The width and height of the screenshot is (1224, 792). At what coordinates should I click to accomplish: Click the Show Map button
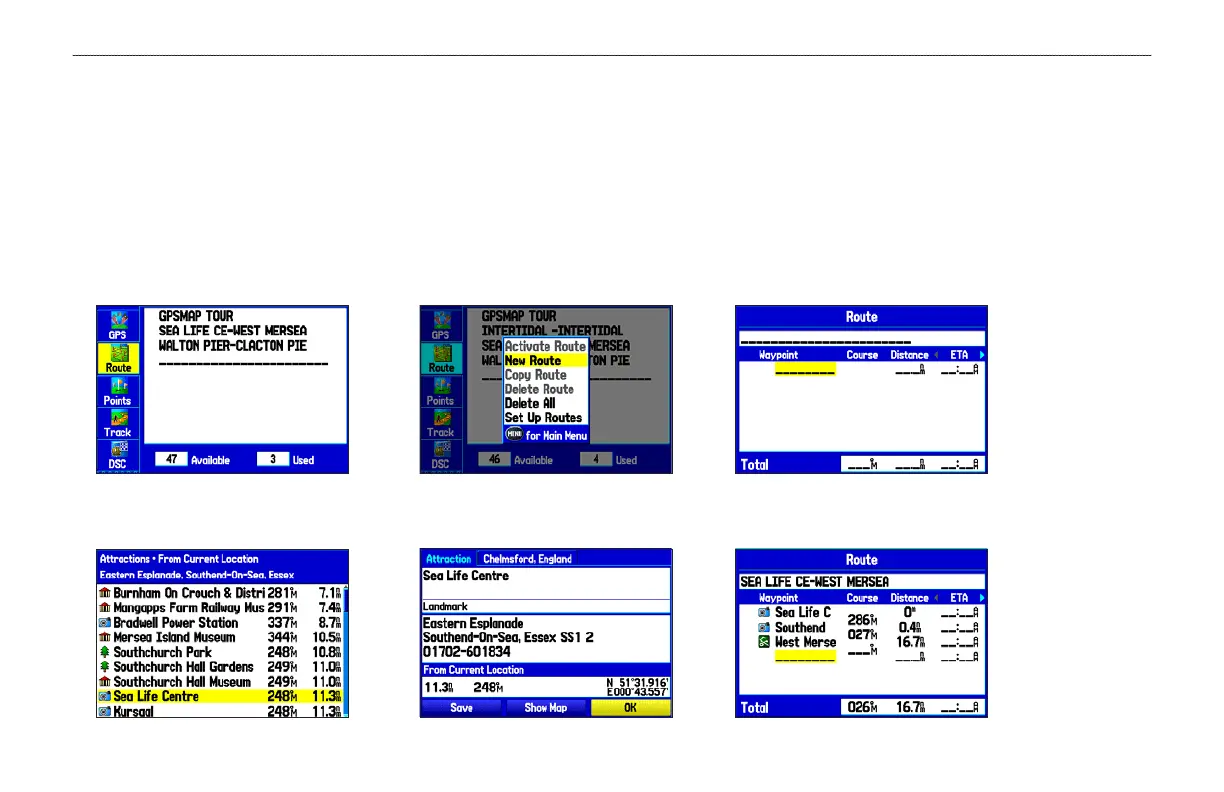[x=545, y=707]
